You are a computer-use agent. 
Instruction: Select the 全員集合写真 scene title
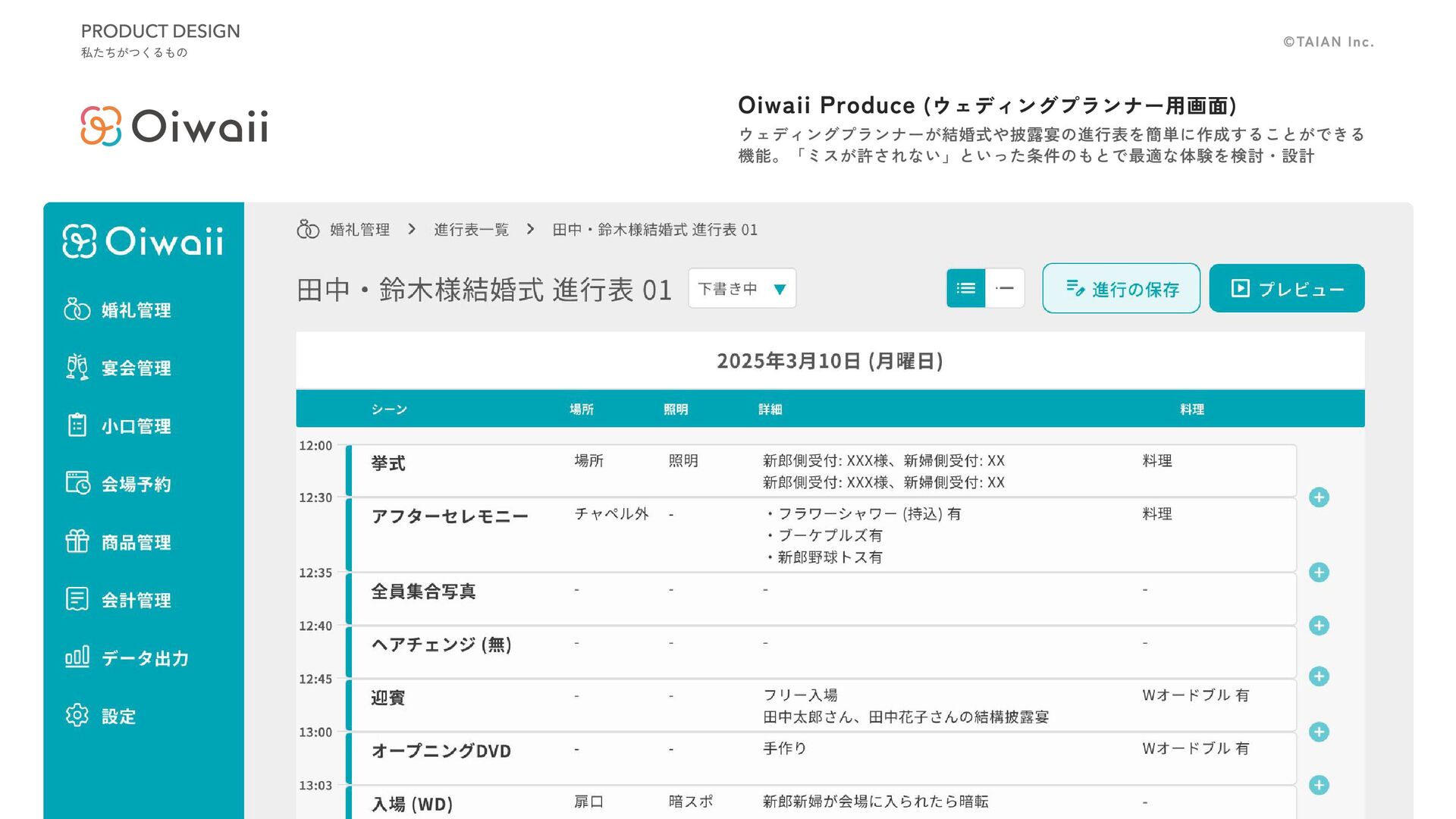point(423,591)
